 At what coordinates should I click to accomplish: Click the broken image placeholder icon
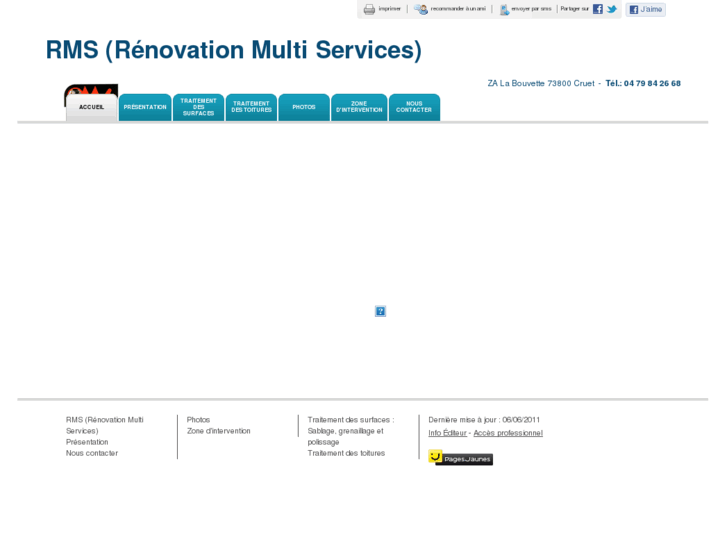click(x=380, y=311)
